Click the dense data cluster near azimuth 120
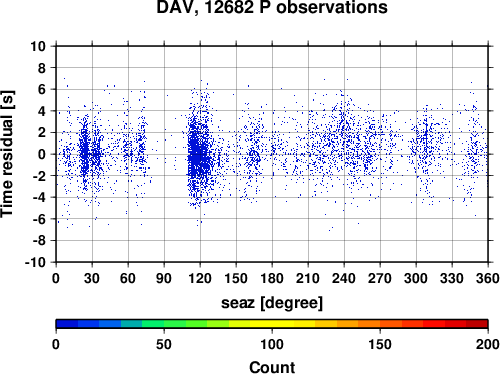Viewport: 500px width, 374px height. tap(199, 153)
